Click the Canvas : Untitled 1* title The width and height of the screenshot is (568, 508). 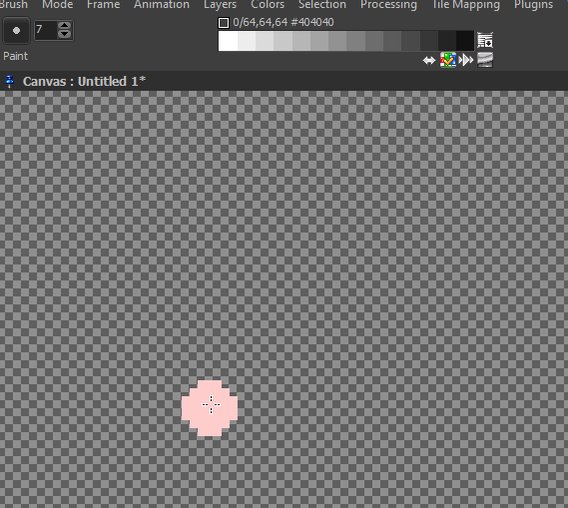(84, 81)
